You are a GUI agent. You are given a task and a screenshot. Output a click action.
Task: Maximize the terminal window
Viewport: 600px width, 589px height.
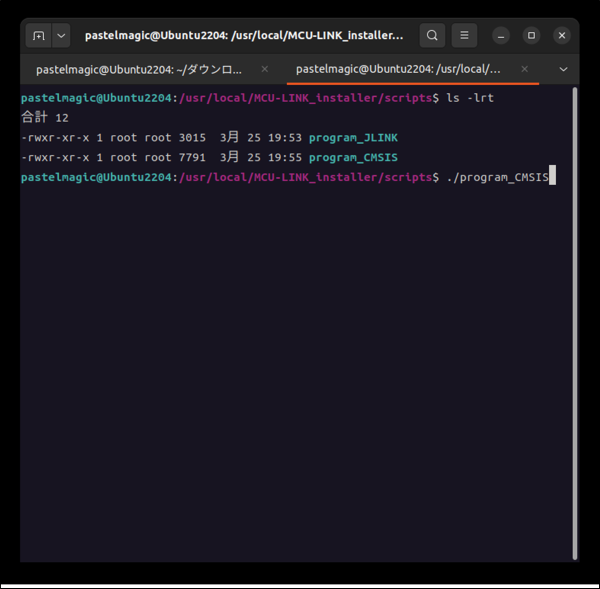click(531, 35)
